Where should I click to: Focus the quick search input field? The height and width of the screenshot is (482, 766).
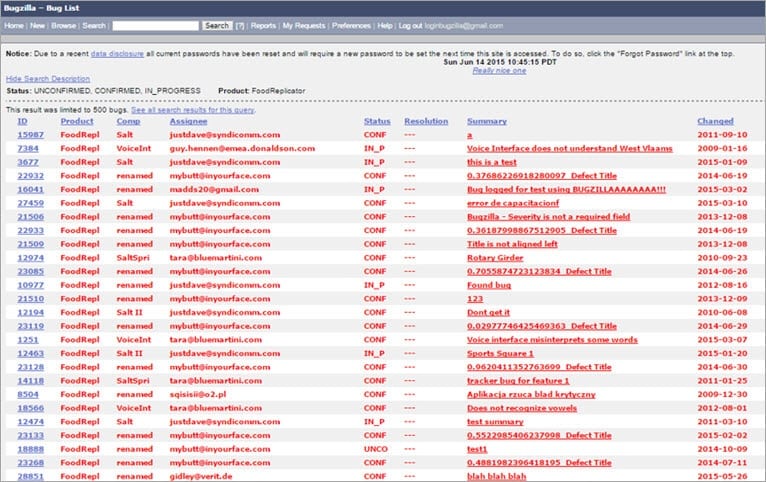[155, 25]
